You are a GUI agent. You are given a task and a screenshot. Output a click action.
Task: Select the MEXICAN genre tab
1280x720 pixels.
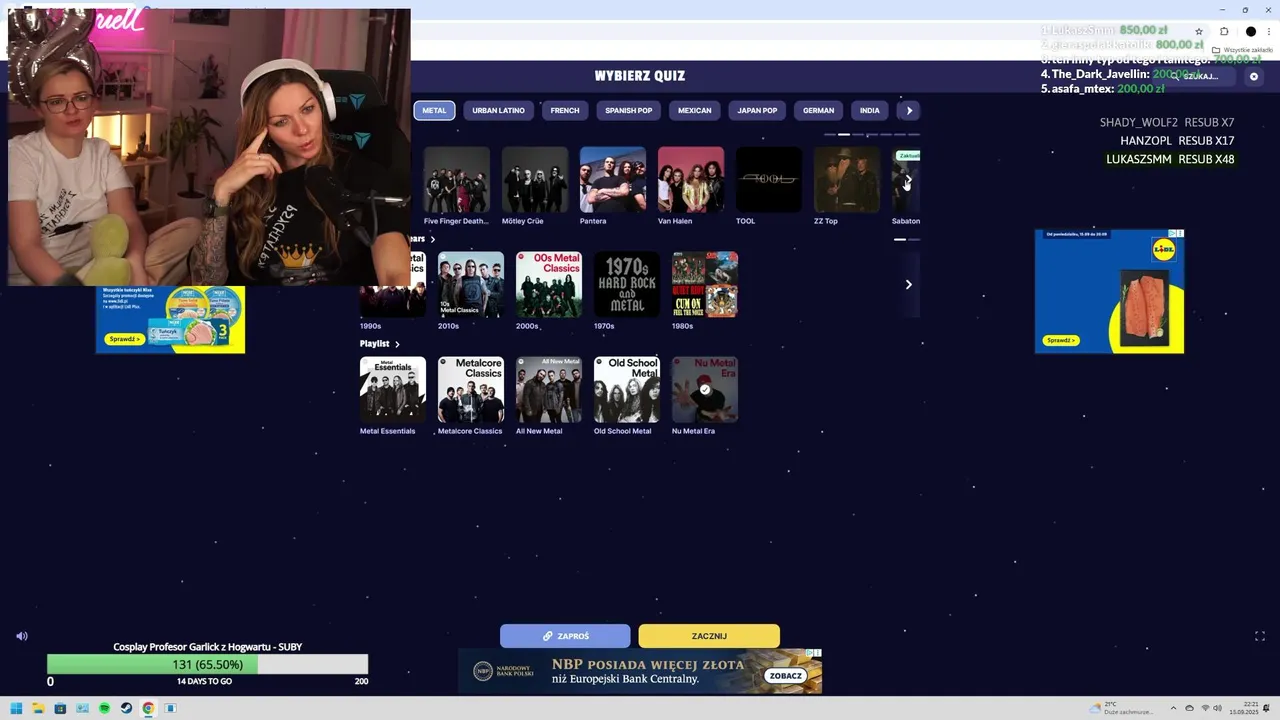point(694,110)
